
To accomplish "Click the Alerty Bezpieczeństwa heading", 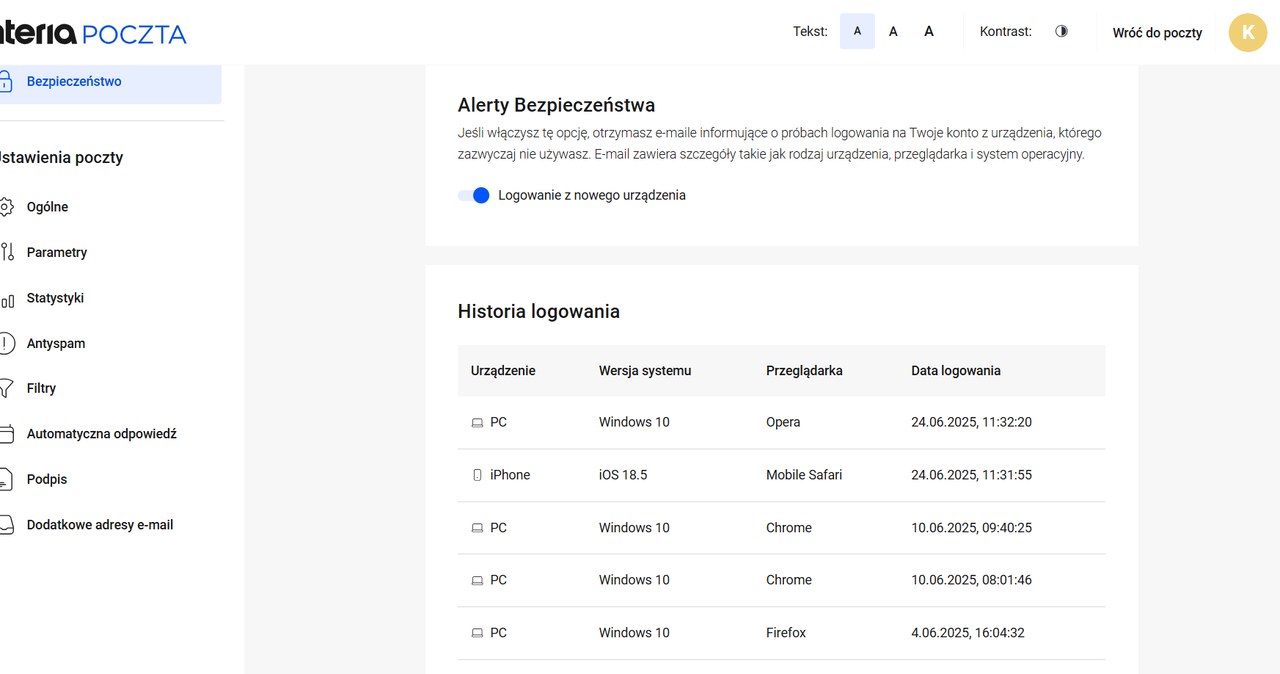I will pos(556,104).
